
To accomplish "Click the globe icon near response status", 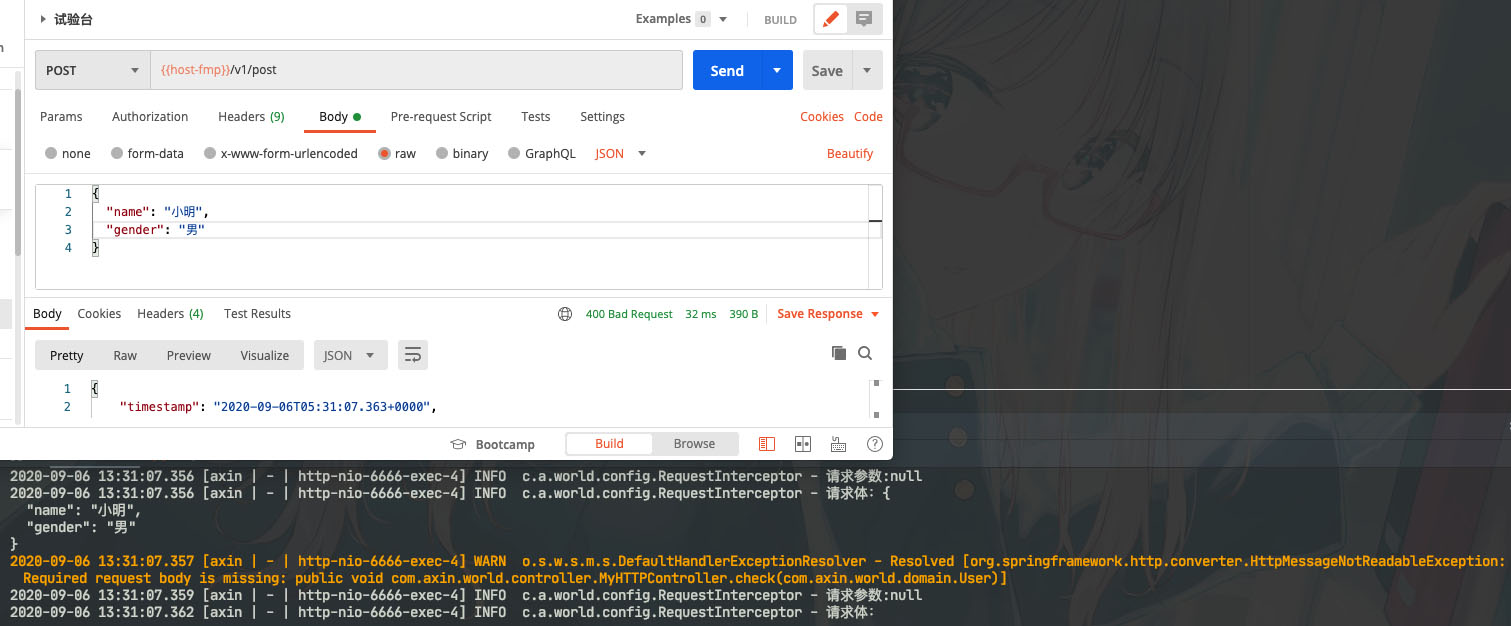I will (x=565, y=313).
